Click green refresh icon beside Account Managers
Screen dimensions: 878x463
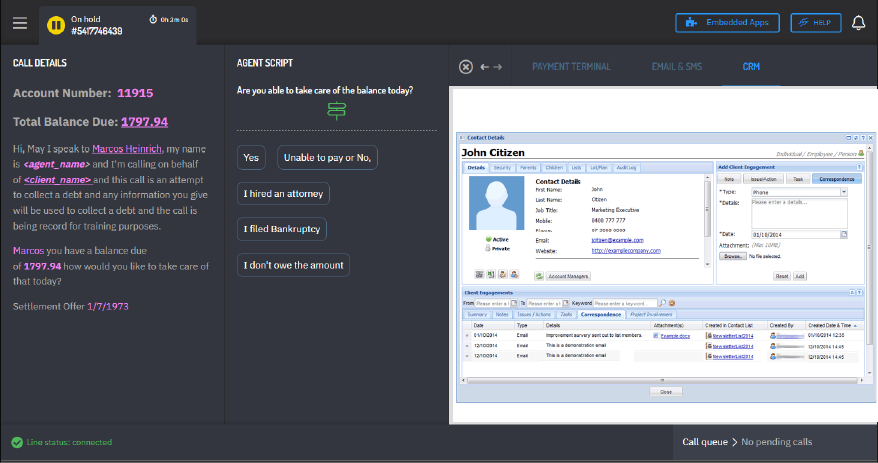pos(539,276)
